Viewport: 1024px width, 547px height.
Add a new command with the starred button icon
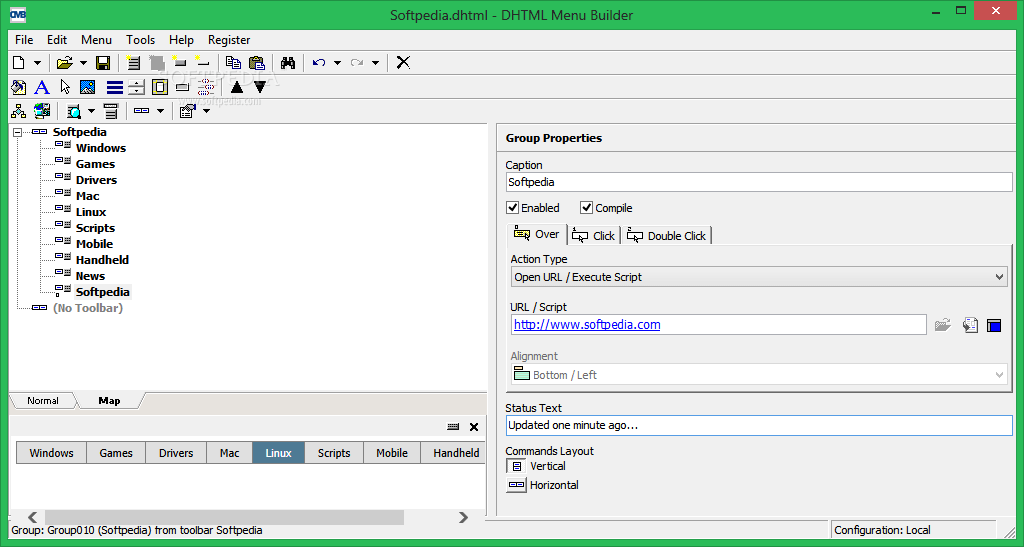180,63
